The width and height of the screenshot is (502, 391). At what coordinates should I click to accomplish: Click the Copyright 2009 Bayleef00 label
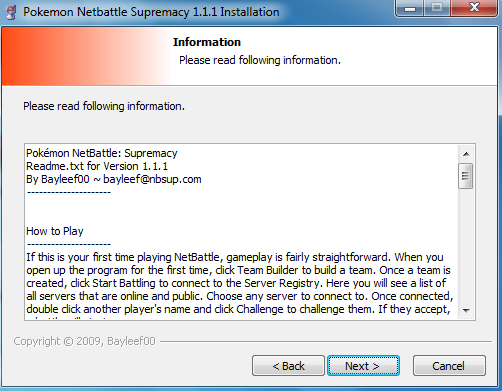coord(84,341)
